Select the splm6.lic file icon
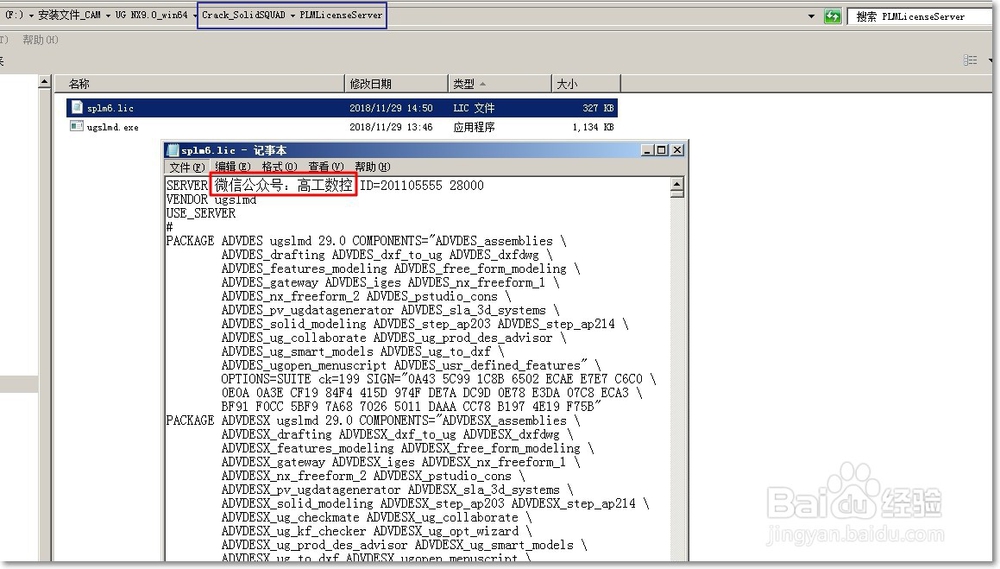Screen dimensions: 1000x569 [x=77, y=107]
